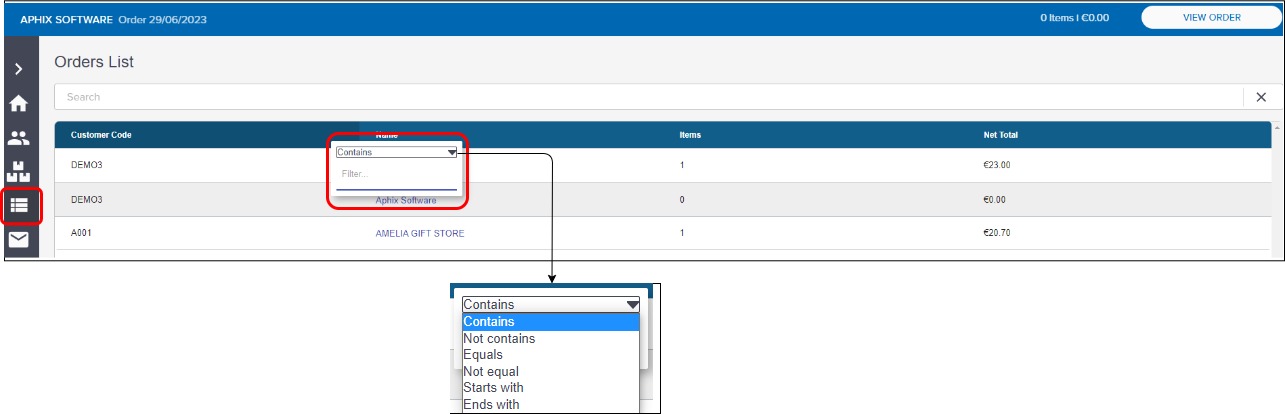
Task: Sort by Net Total column header
Action: click(1000, 135)
